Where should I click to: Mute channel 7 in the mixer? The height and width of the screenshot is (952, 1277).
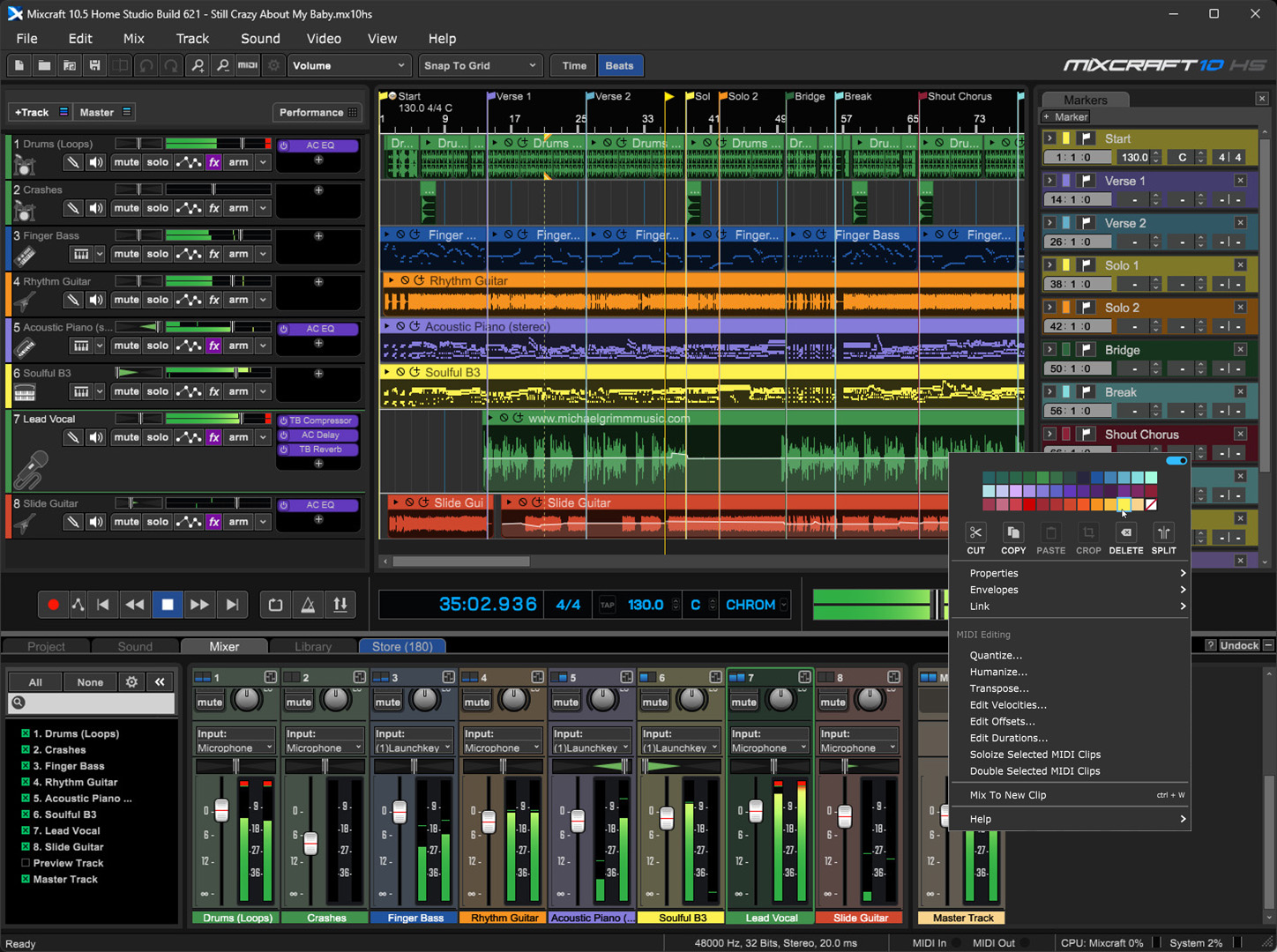coord(743,703)
